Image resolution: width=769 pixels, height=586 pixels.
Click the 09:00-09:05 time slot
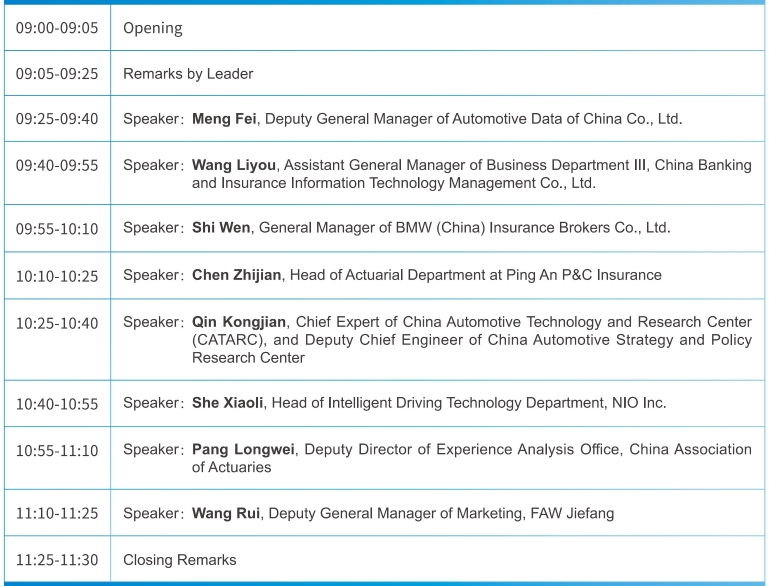tap(57, 28)
